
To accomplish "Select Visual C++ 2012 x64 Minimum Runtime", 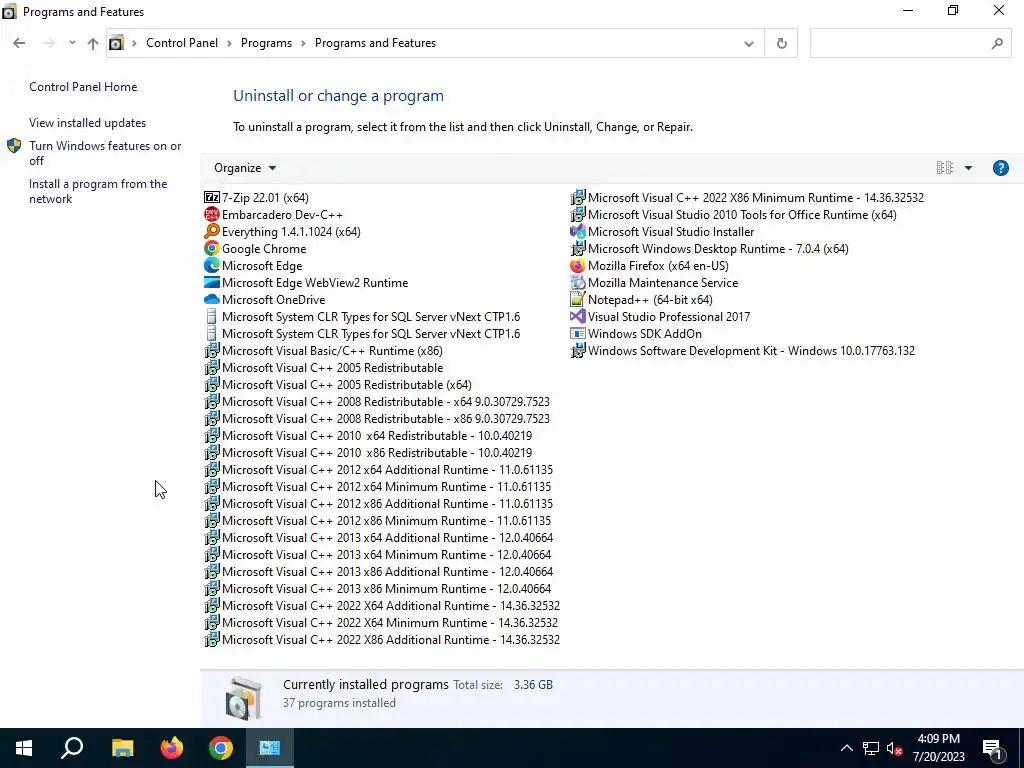I will click(378, 487).
